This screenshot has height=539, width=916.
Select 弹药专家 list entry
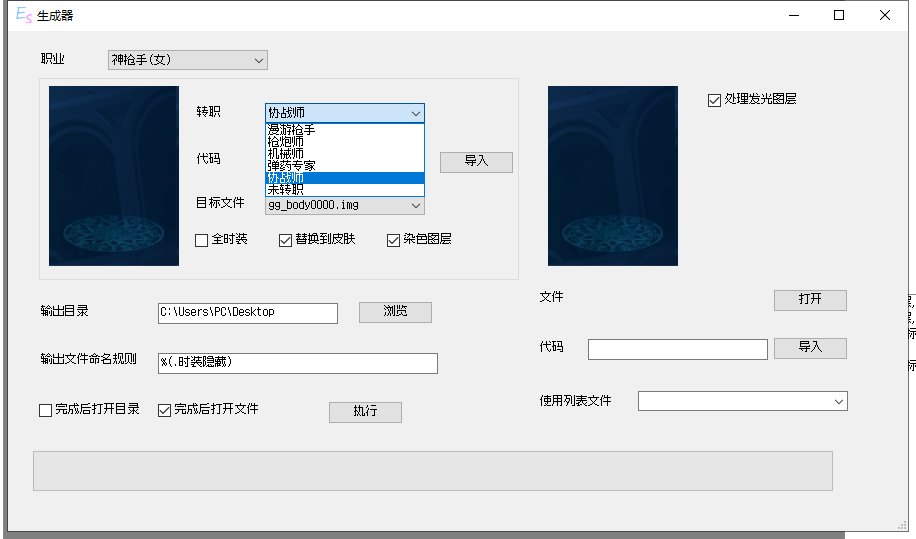point(345,166)
